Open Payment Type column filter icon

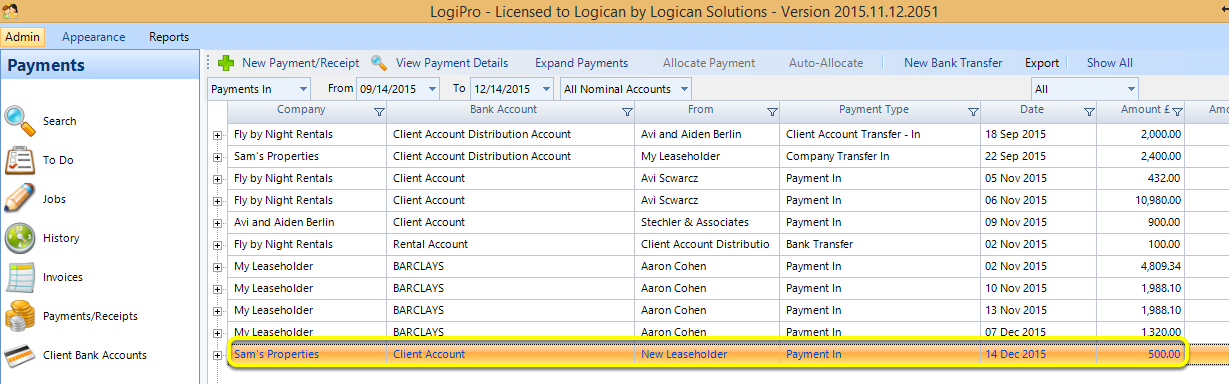973,111
